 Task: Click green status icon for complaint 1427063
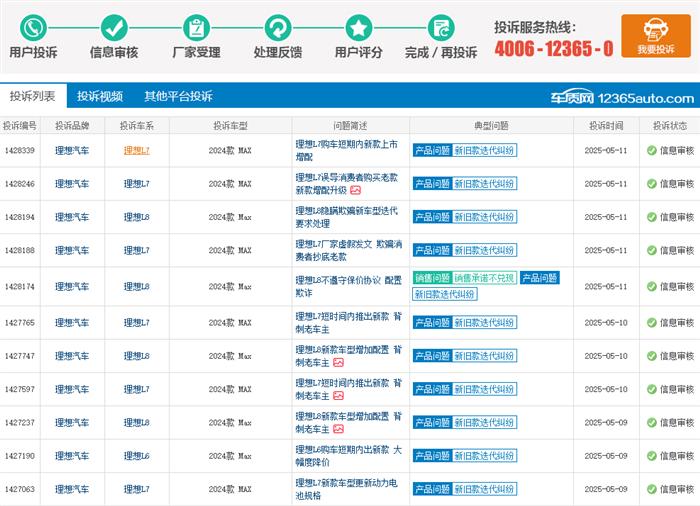[x=652, y=489]
